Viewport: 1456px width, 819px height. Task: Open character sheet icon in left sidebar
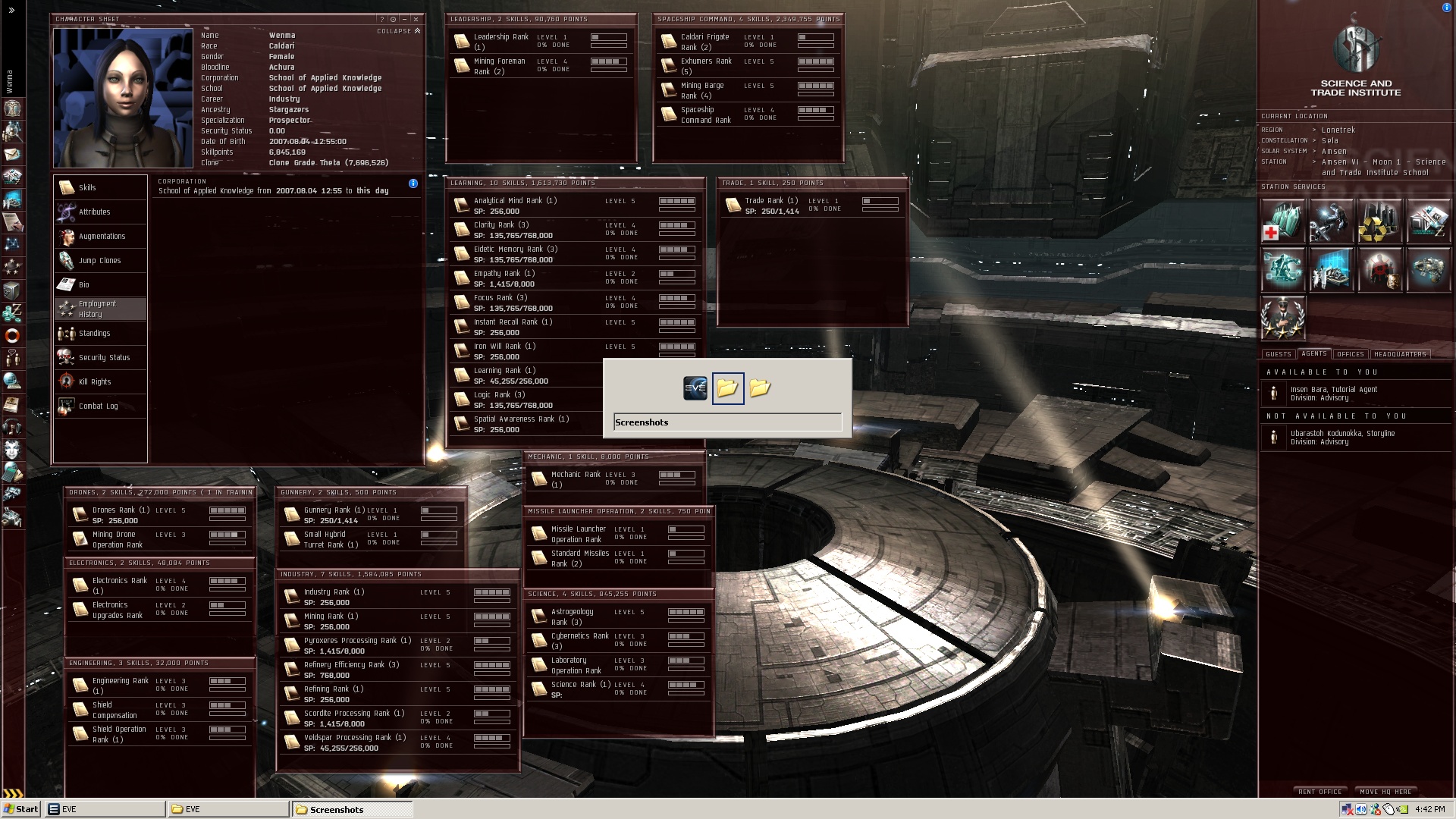(x=12, y=108)
